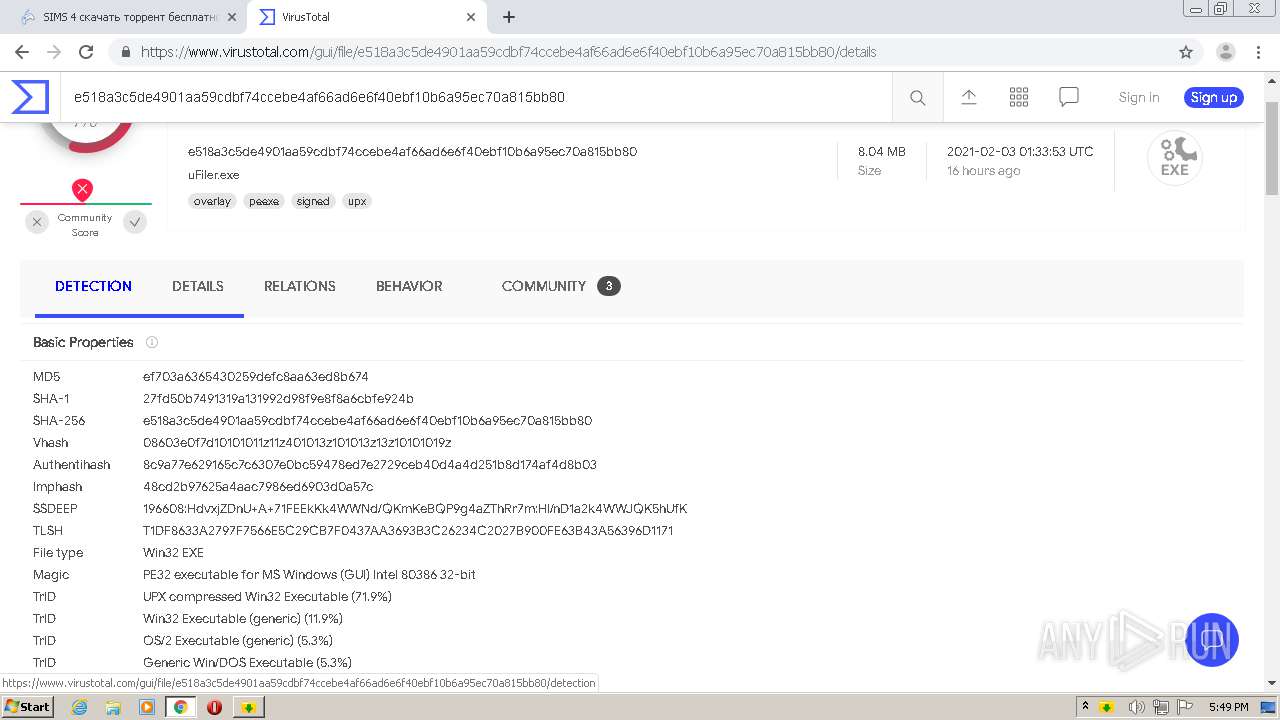Click the Imphash value
Screen dimensions: 1280x720
coord(258,487)
